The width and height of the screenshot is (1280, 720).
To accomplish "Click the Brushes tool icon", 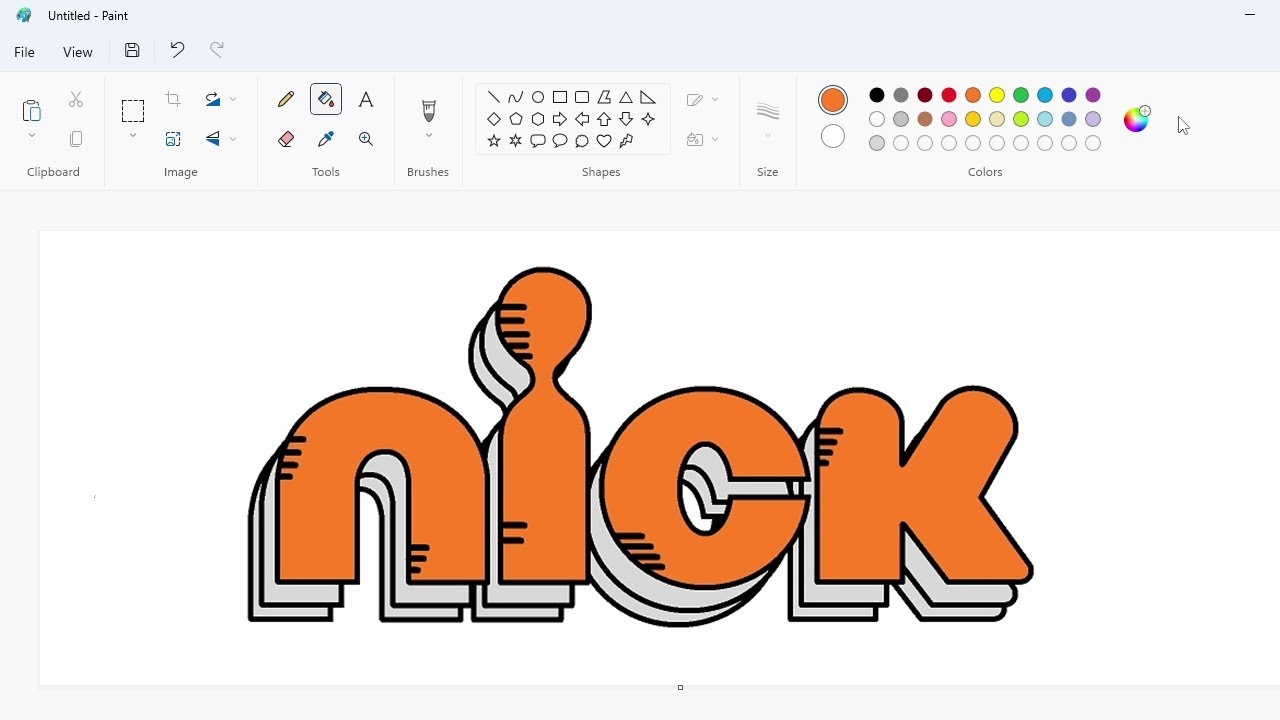I will (429, 109).
